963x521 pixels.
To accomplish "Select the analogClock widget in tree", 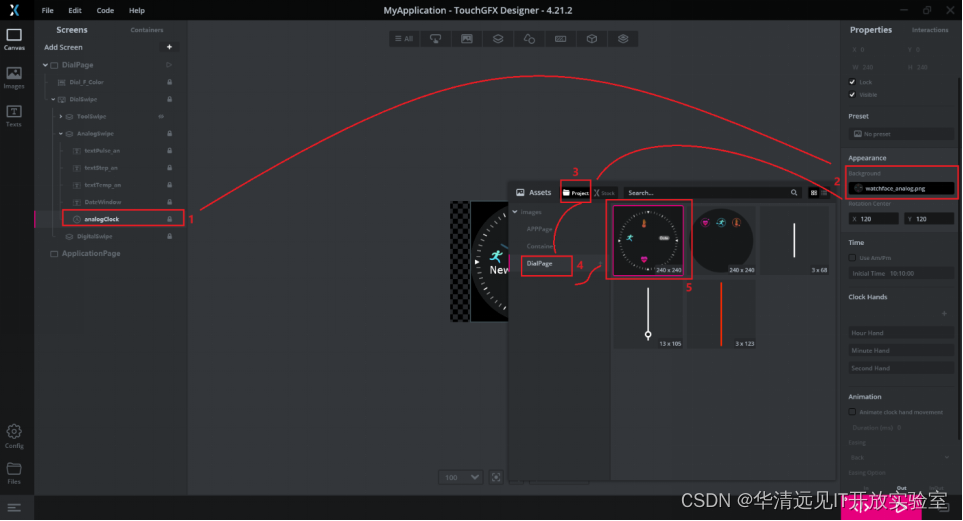I will click(102, 219).
